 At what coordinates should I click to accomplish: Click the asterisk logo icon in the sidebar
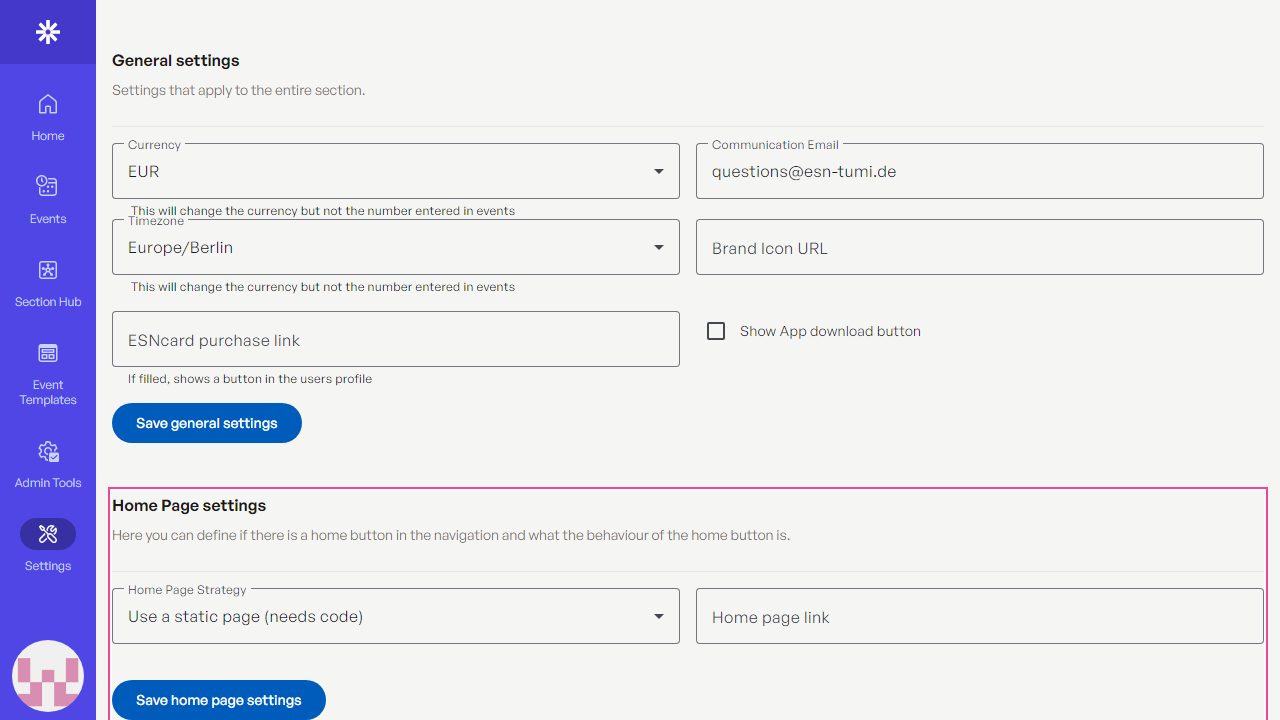click(47, 32)
